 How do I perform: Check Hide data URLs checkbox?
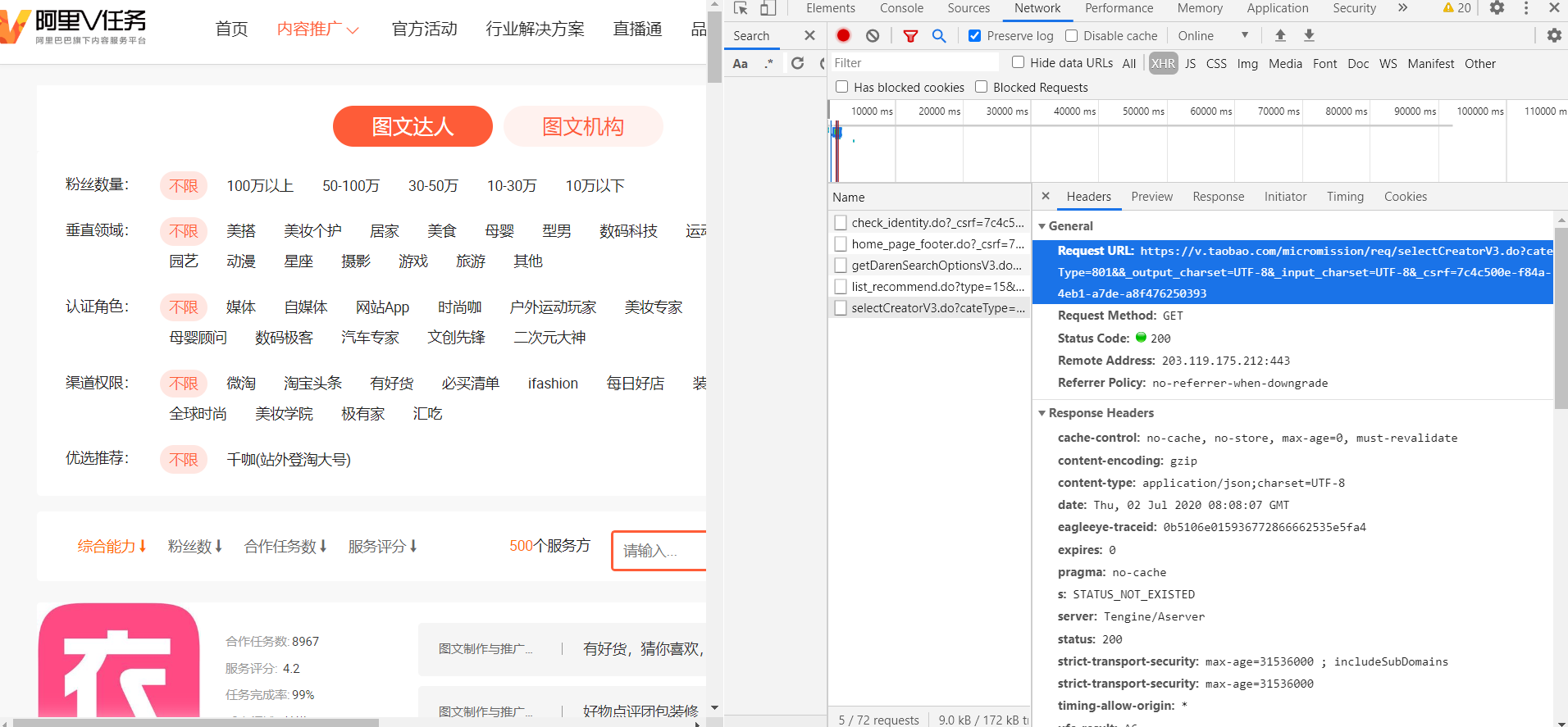1018,62
